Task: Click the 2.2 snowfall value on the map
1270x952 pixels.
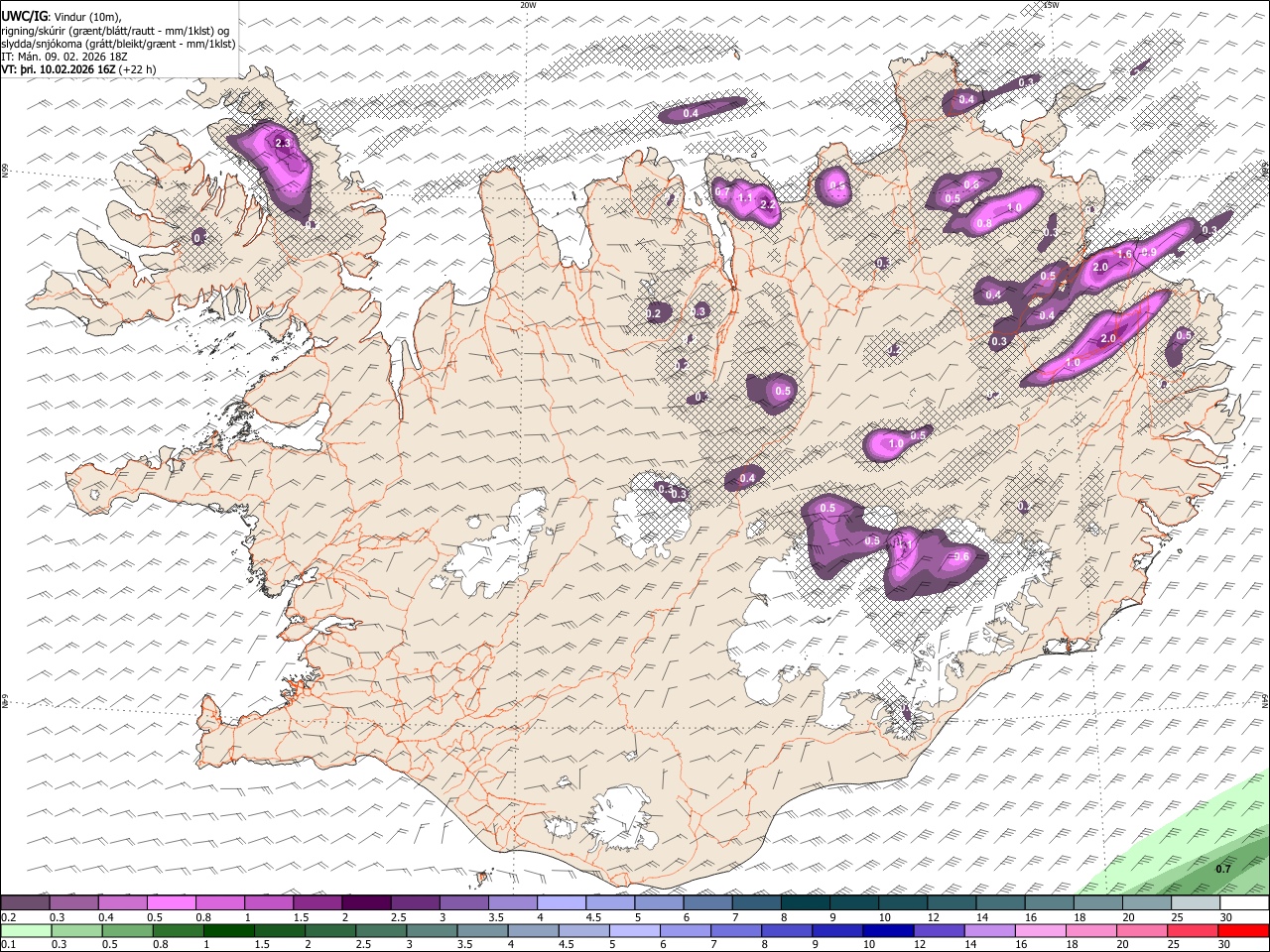Action: click(x=766, y=205)
